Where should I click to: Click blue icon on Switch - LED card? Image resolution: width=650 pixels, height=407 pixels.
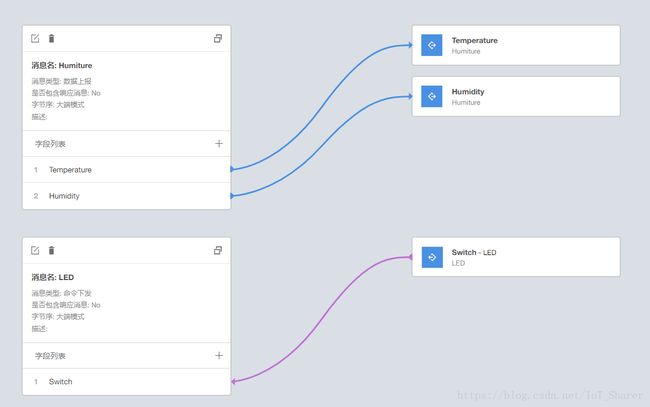point(432,257)
